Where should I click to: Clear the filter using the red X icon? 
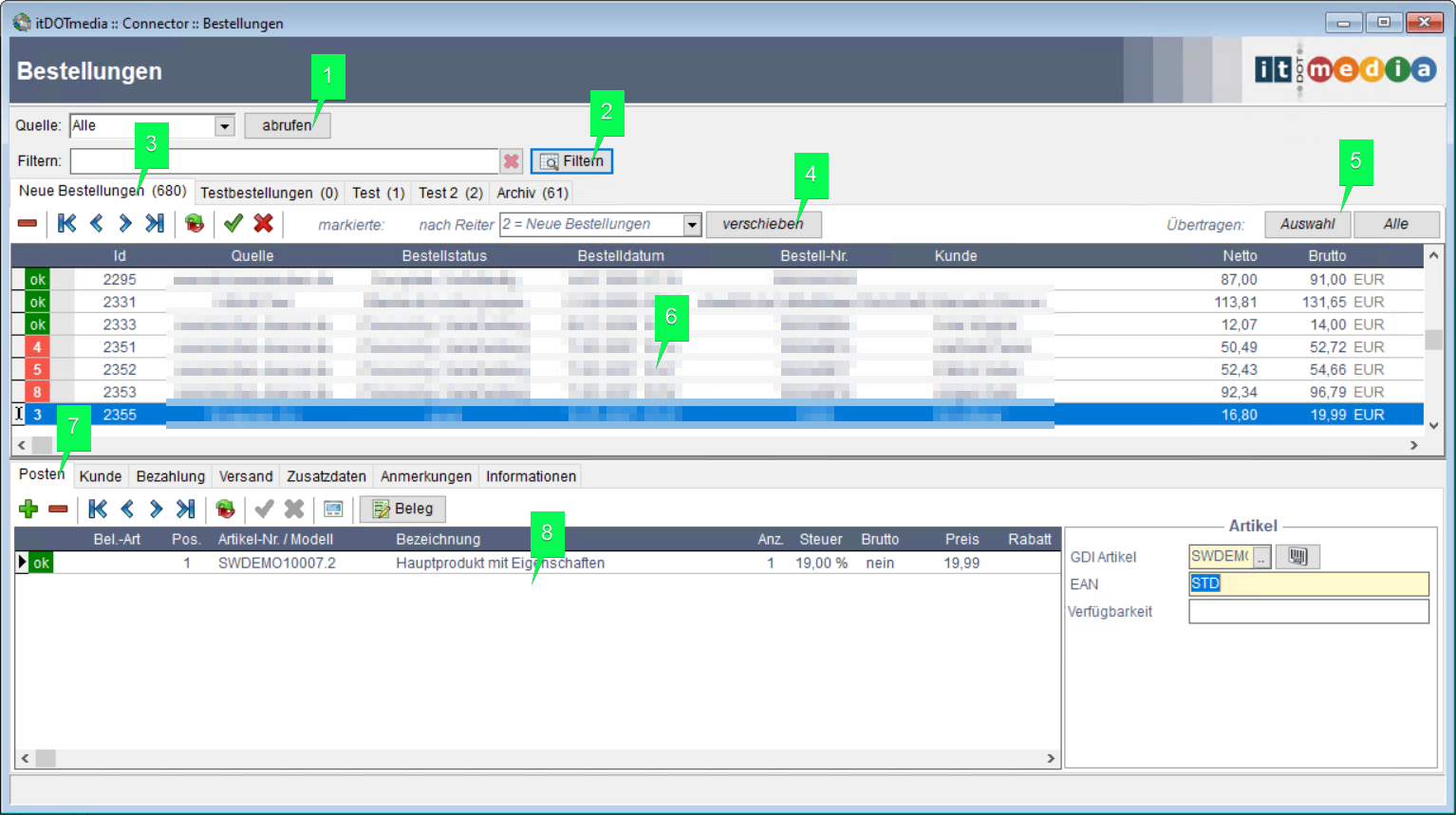tap(512, 161)
